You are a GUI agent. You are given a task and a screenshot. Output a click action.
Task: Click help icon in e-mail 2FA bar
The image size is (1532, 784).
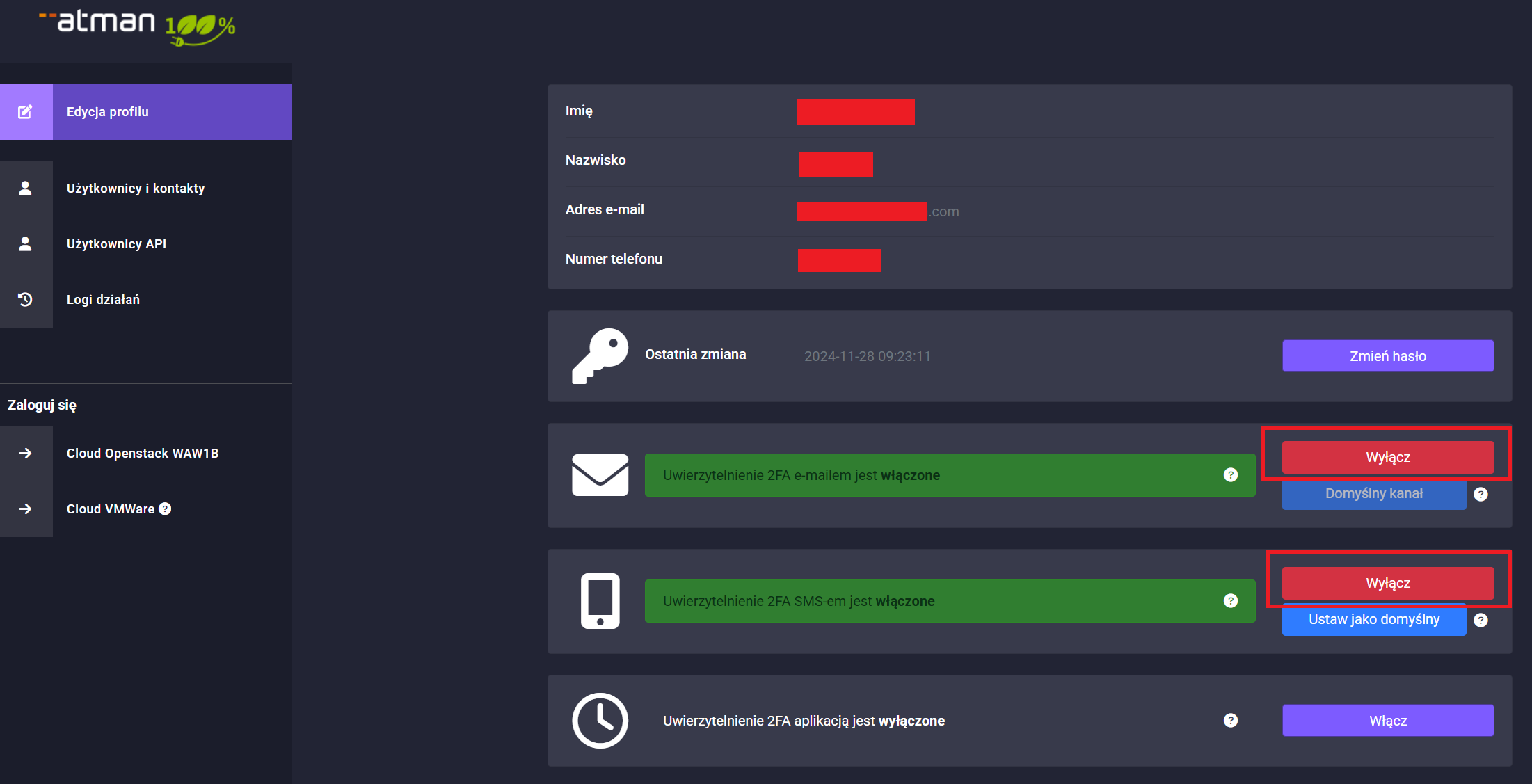point(1230,475)
